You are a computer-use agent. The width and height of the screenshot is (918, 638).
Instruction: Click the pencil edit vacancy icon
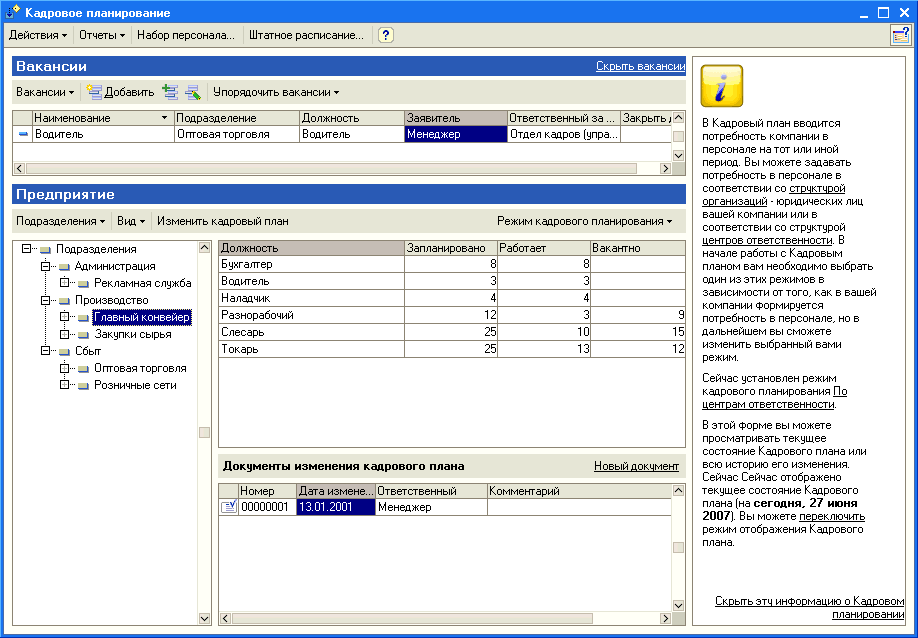coord(193,92)
